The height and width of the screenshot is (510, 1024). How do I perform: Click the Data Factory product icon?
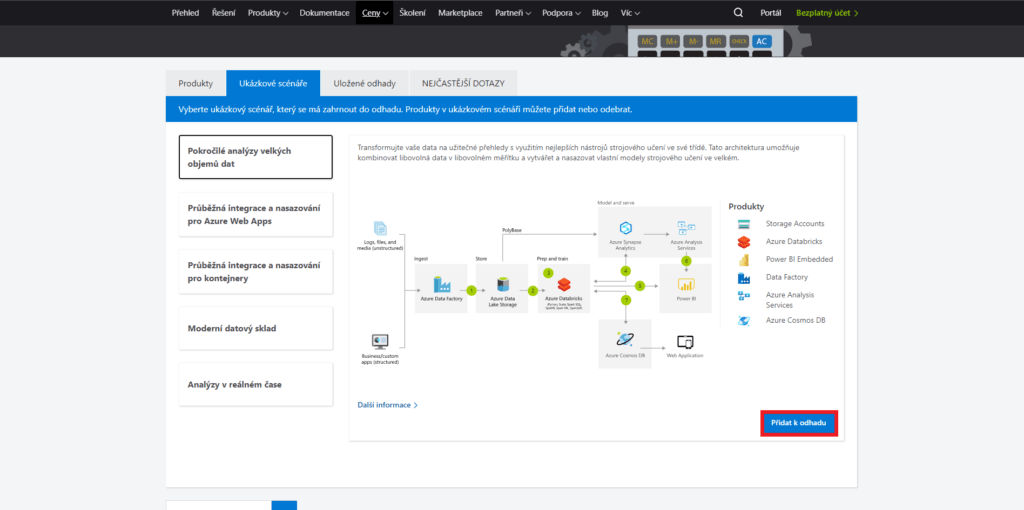(x=744, y=278)
